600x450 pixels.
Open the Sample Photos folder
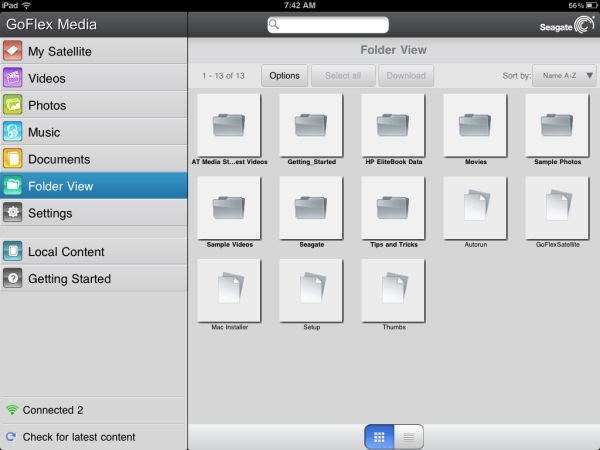[557, 125]
